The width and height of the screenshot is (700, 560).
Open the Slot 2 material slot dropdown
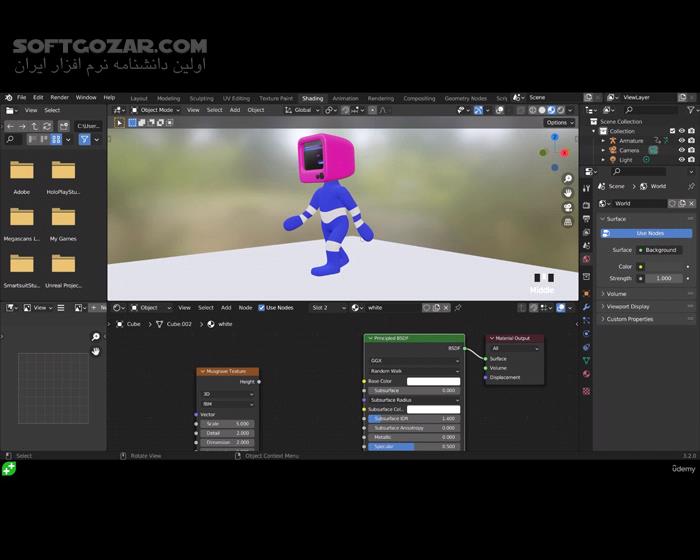(x=329, y=308)
